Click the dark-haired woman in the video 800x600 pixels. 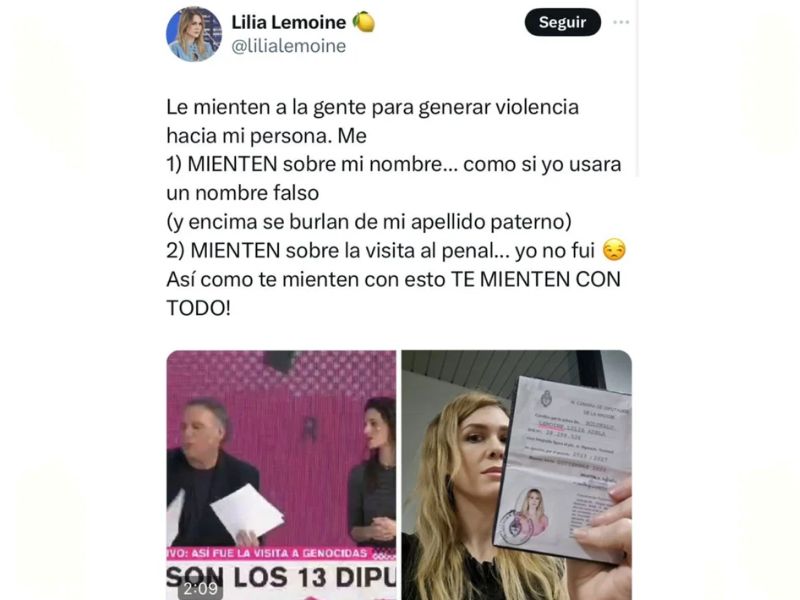tap(373, 472)
